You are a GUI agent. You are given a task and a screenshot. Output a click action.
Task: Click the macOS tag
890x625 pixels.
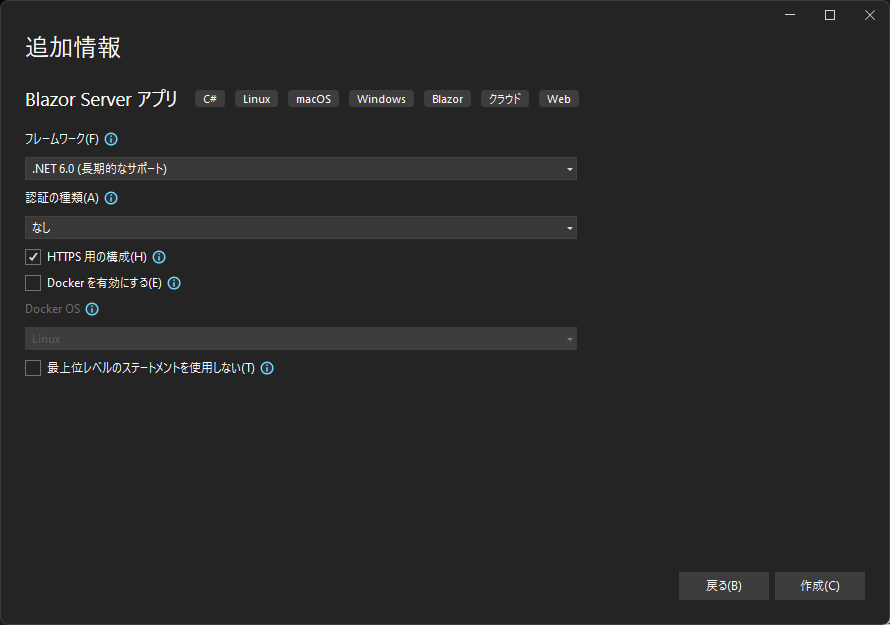tap(313, 99)
